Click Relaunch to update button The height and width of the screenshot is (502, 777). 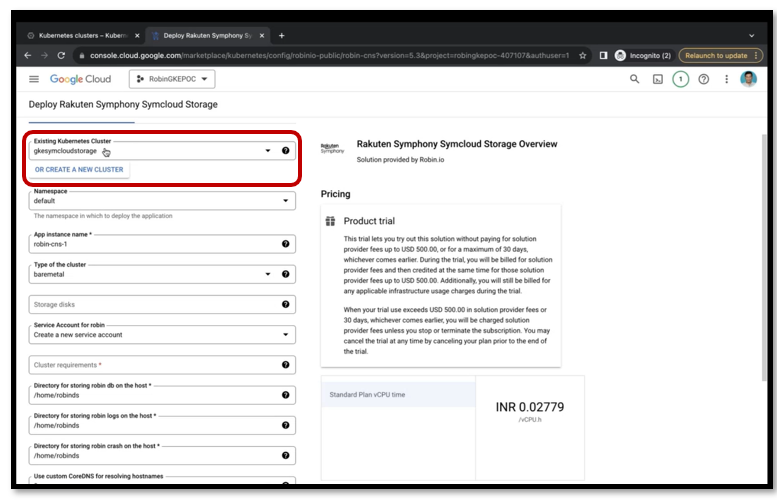[x=721, y=56]
